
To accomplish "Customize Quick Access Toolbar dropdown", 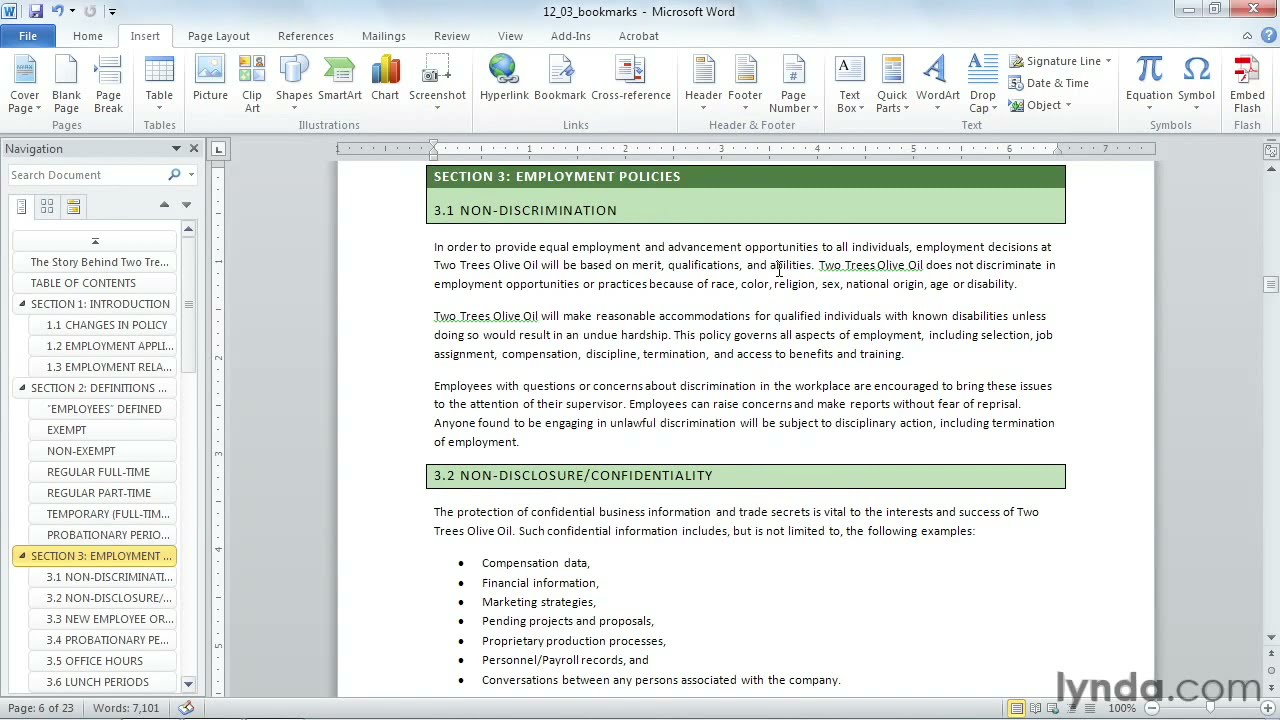I will tap(112, 12).
